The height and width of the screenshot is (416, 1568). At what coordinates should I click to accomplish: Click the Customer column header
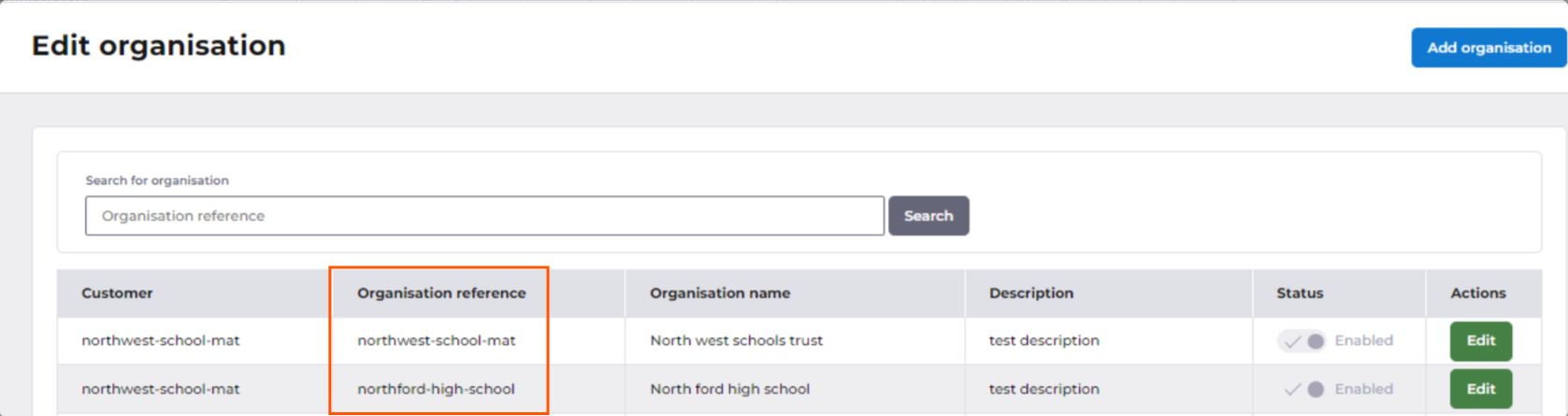coord(117,294)
